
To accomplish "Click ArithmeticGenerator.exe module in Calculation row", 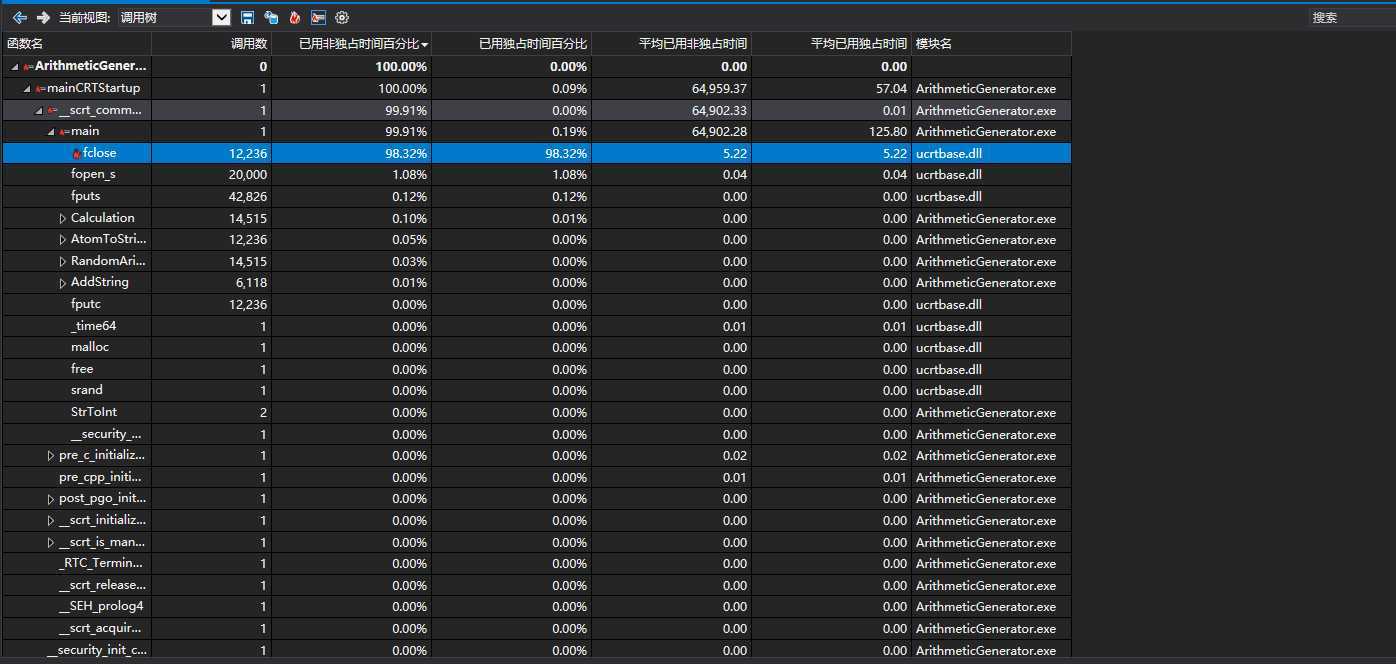I will pos(985,219).
